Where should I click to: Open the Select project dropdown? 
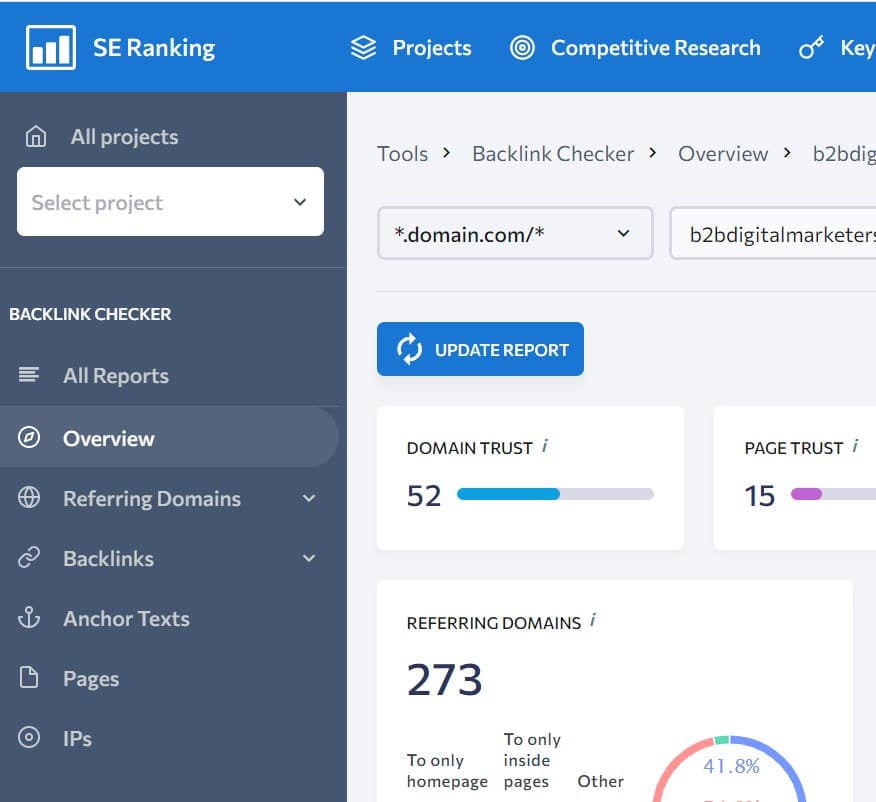click(170, 202)
